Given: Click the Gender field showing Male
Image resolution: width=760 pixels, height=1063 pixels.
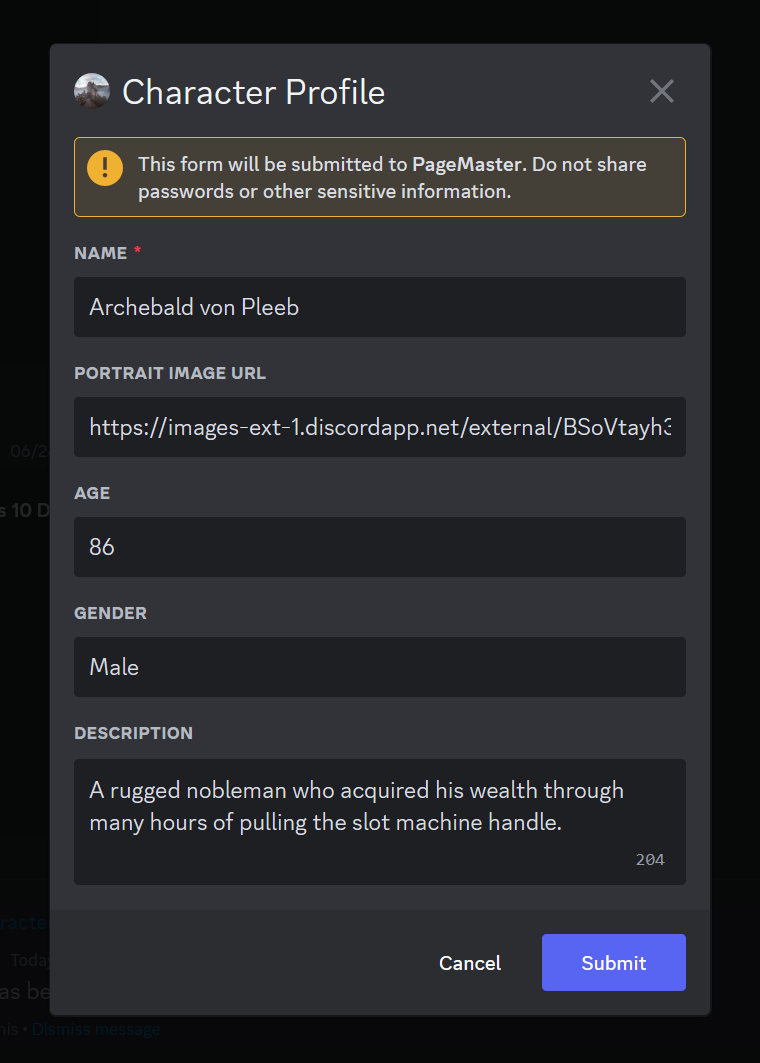Looking at the screenshot, I should (379, 667).
